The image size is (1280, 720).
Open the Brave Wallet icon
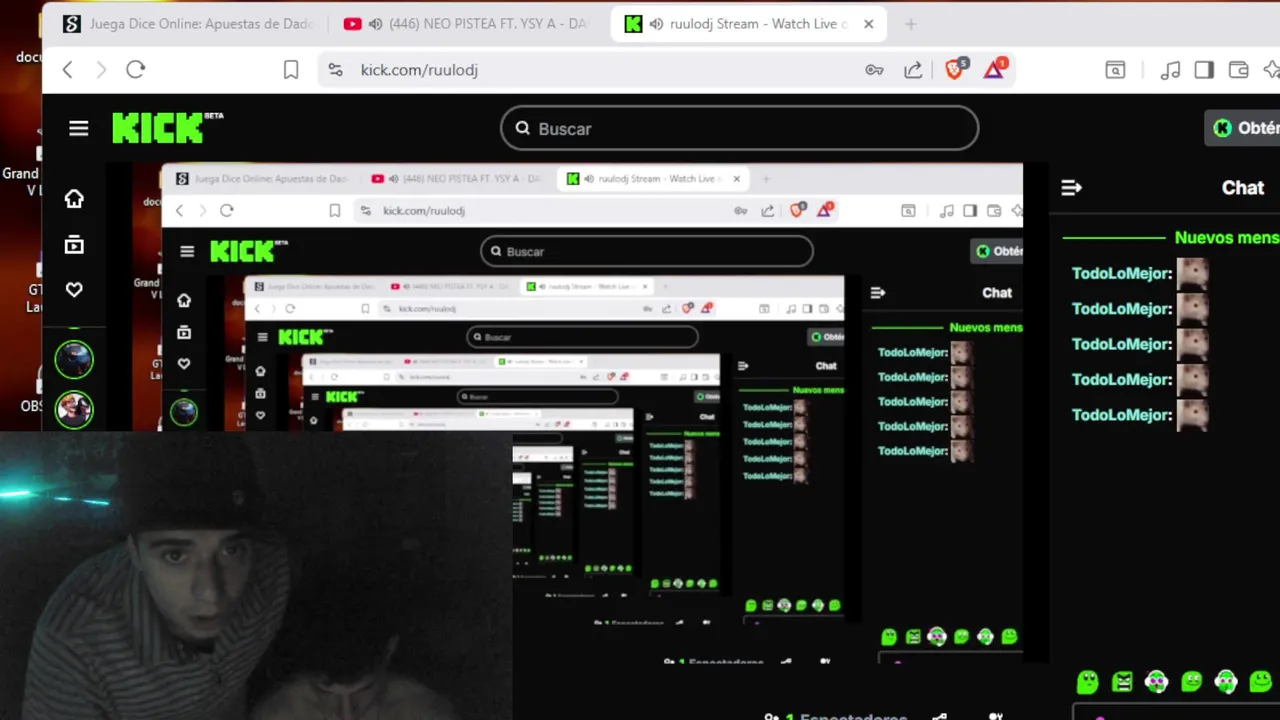pyautogui.click(x=1238, y=70)
